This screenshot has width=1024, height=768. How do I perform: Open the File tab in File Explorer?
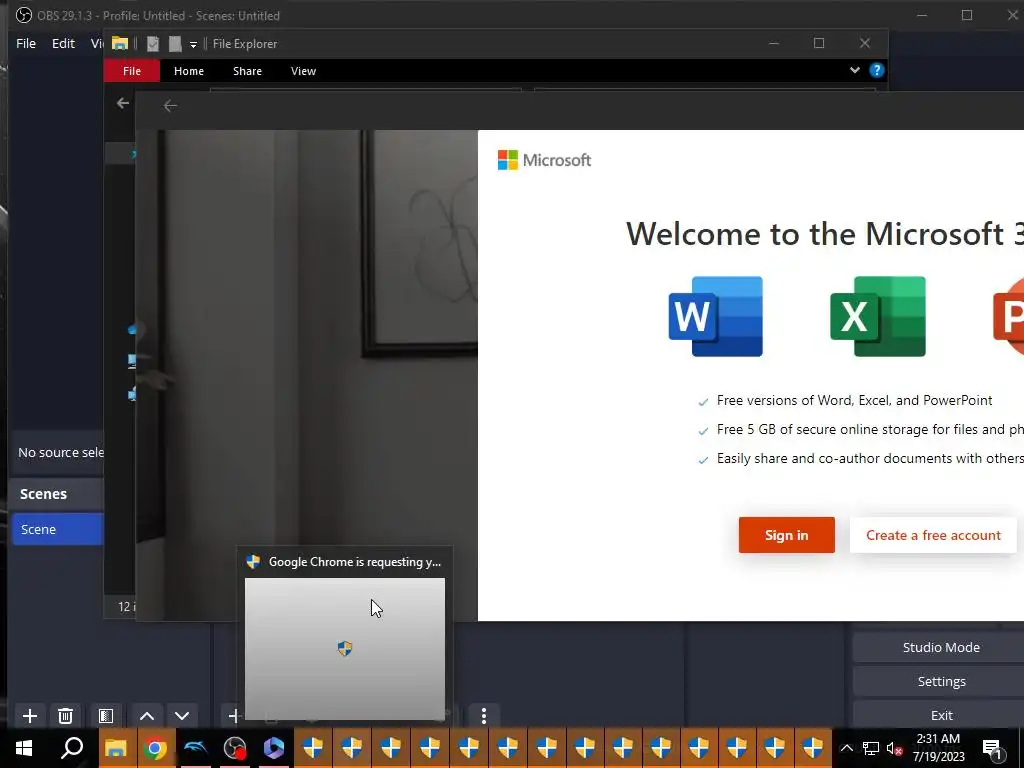[132, 71]
